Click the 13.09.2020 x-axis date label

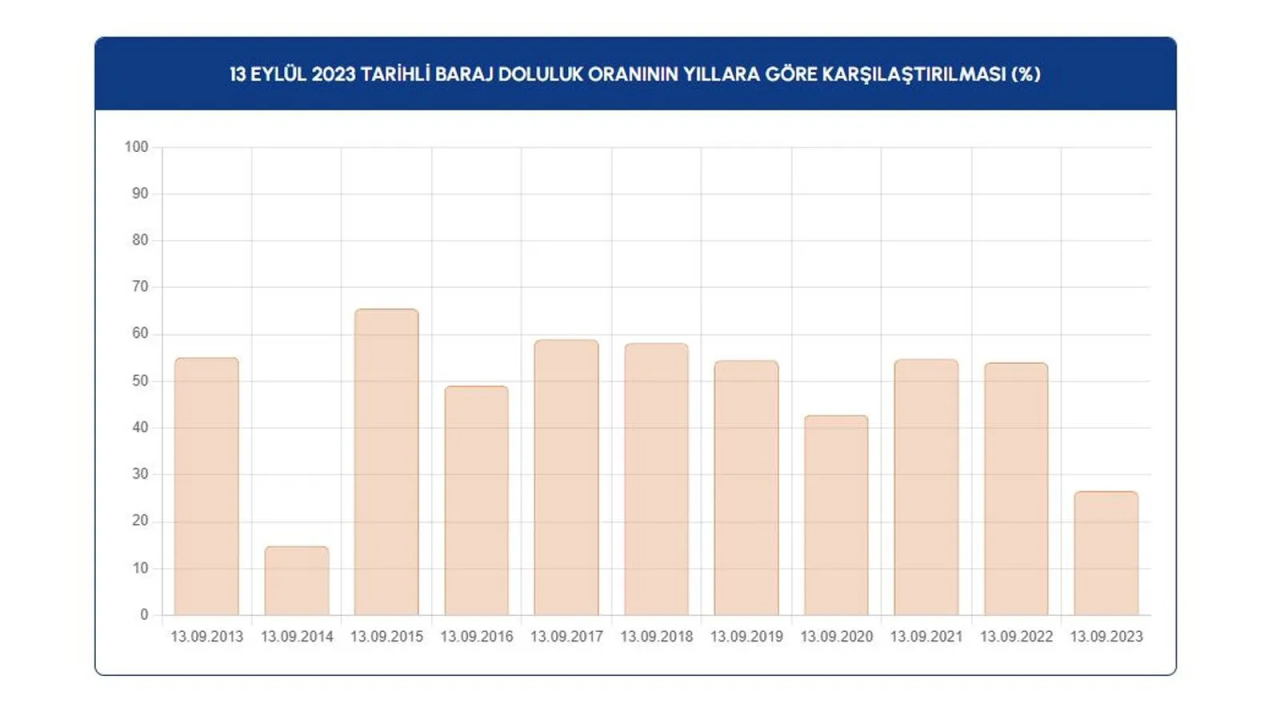[x=836, y=637]
